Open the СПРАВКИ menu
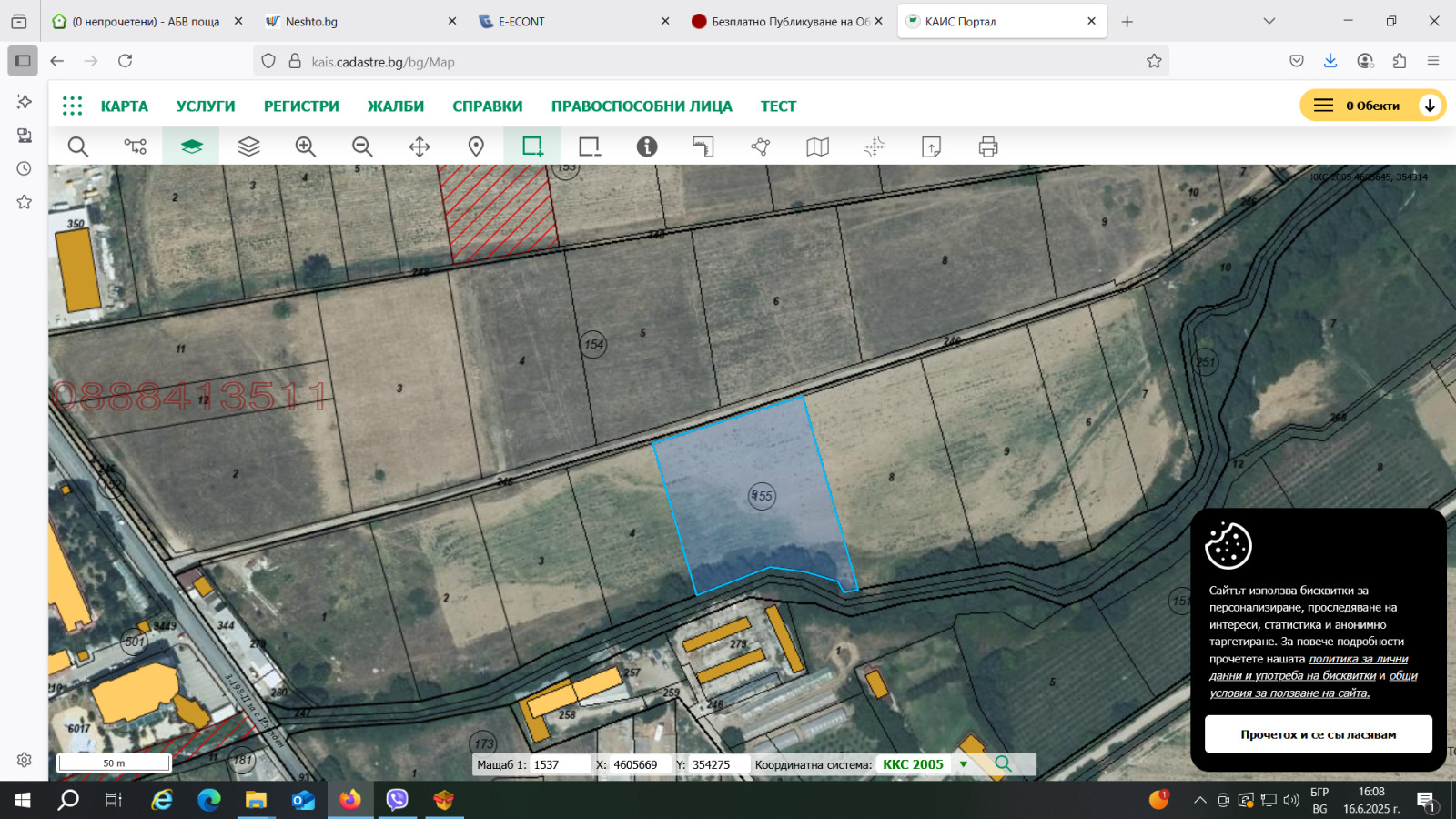The height and width of the screenshot is (819, 1456). pos(488,106)
